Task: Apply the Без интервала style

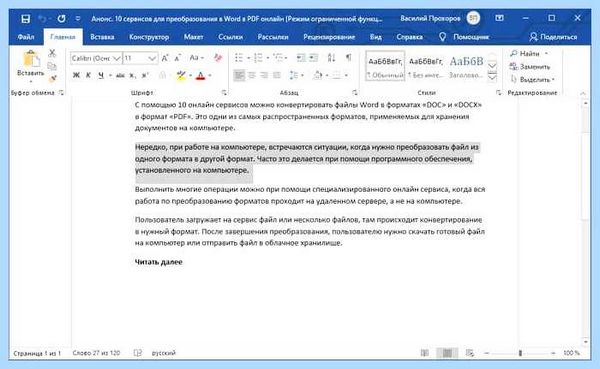Action: pyautogui.click(x=426, y=66)
